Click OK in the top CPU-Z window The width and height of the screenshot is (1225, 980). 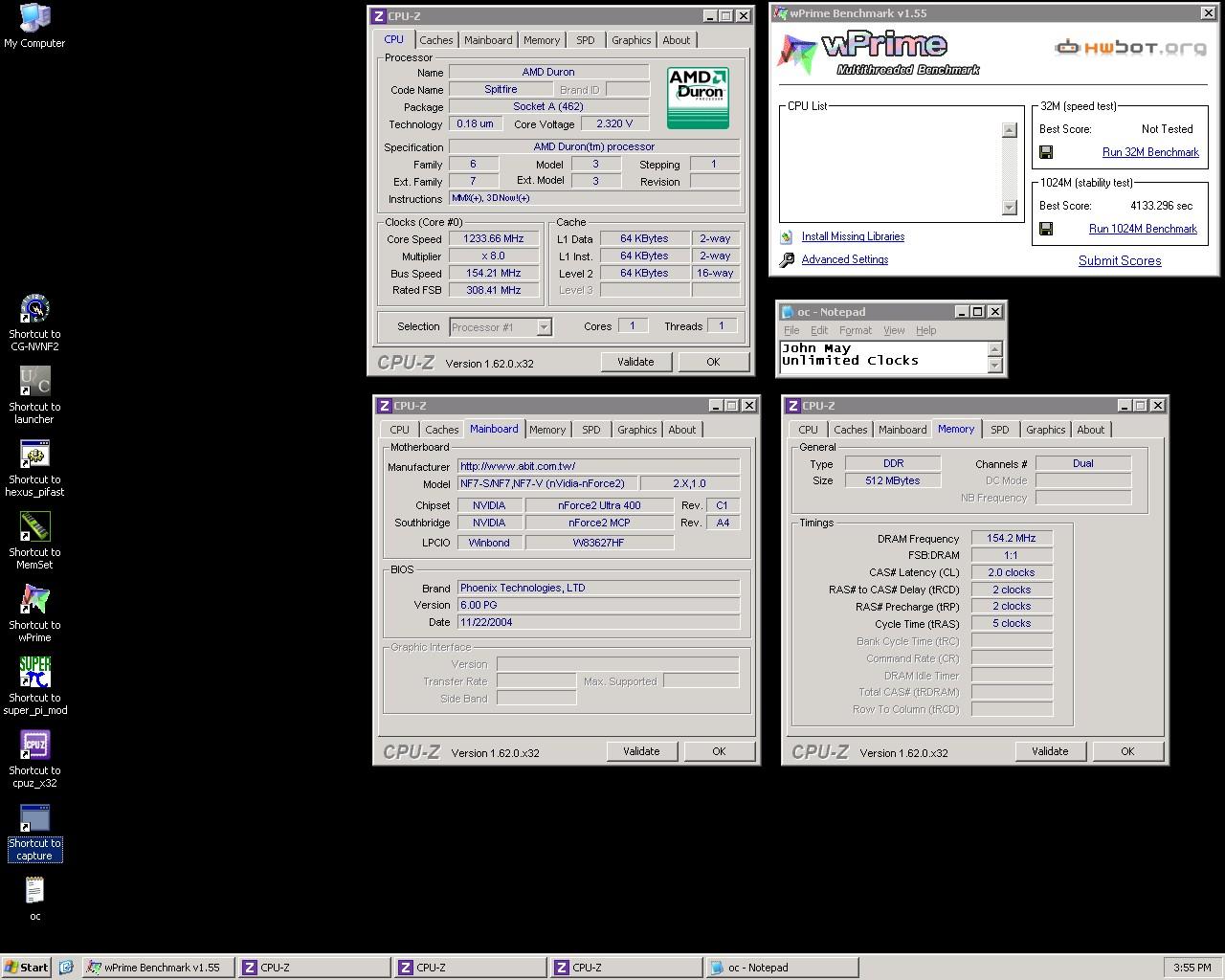(713, 362)
